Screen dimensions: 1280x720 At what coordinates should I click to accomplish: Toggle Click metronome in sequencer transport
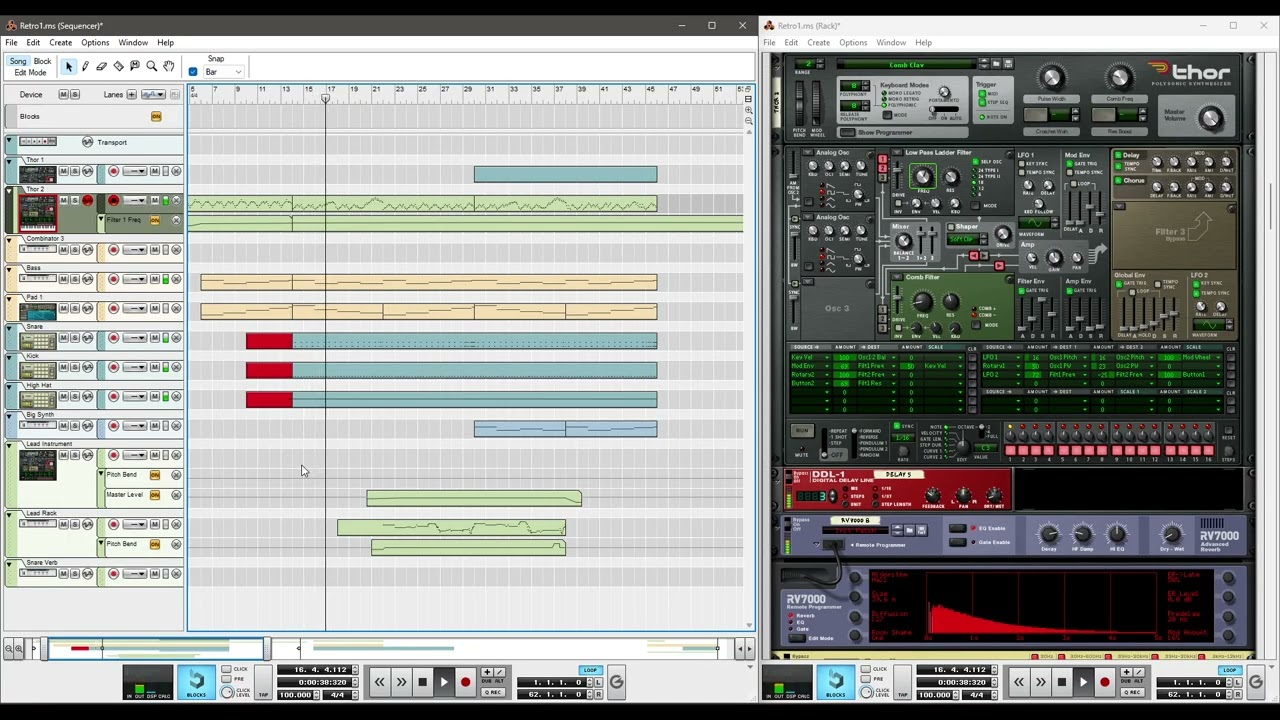(x=227, y=669)
